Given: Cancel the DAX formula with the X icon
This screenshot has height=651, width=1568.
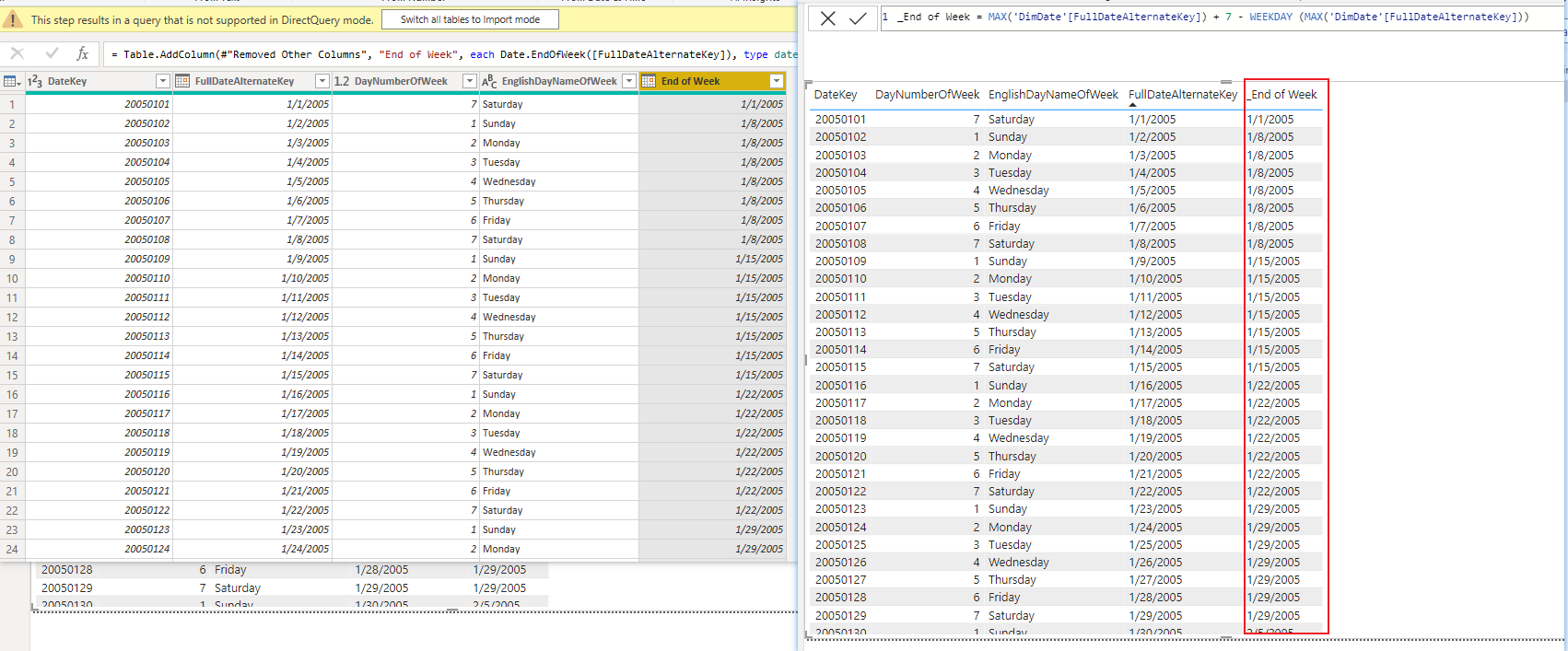Looking at the screenshot, I should 827,17.
